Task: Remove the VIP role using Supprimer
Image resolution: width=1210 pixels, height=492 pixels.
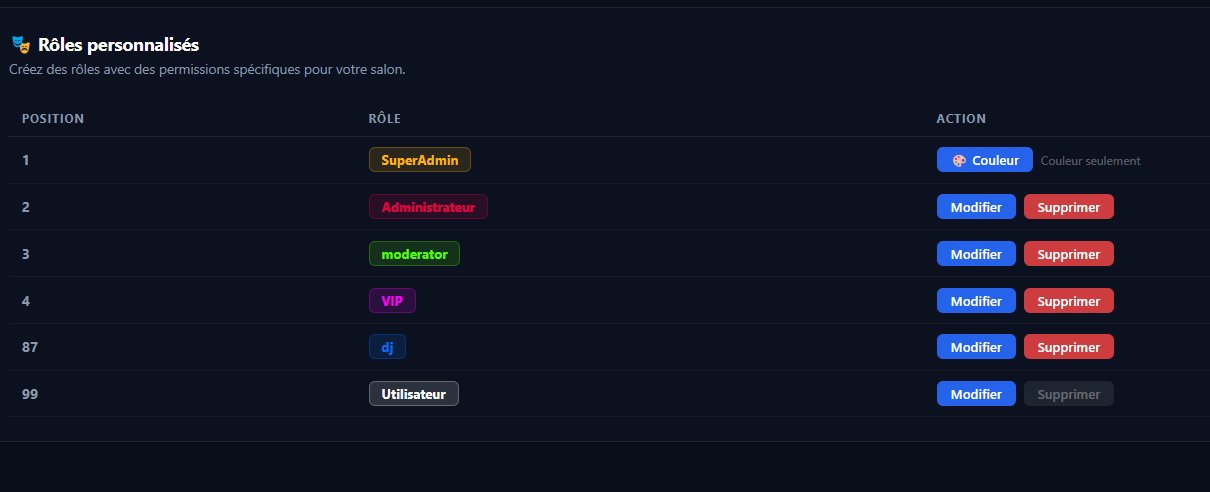Action: coord(1068,301)
